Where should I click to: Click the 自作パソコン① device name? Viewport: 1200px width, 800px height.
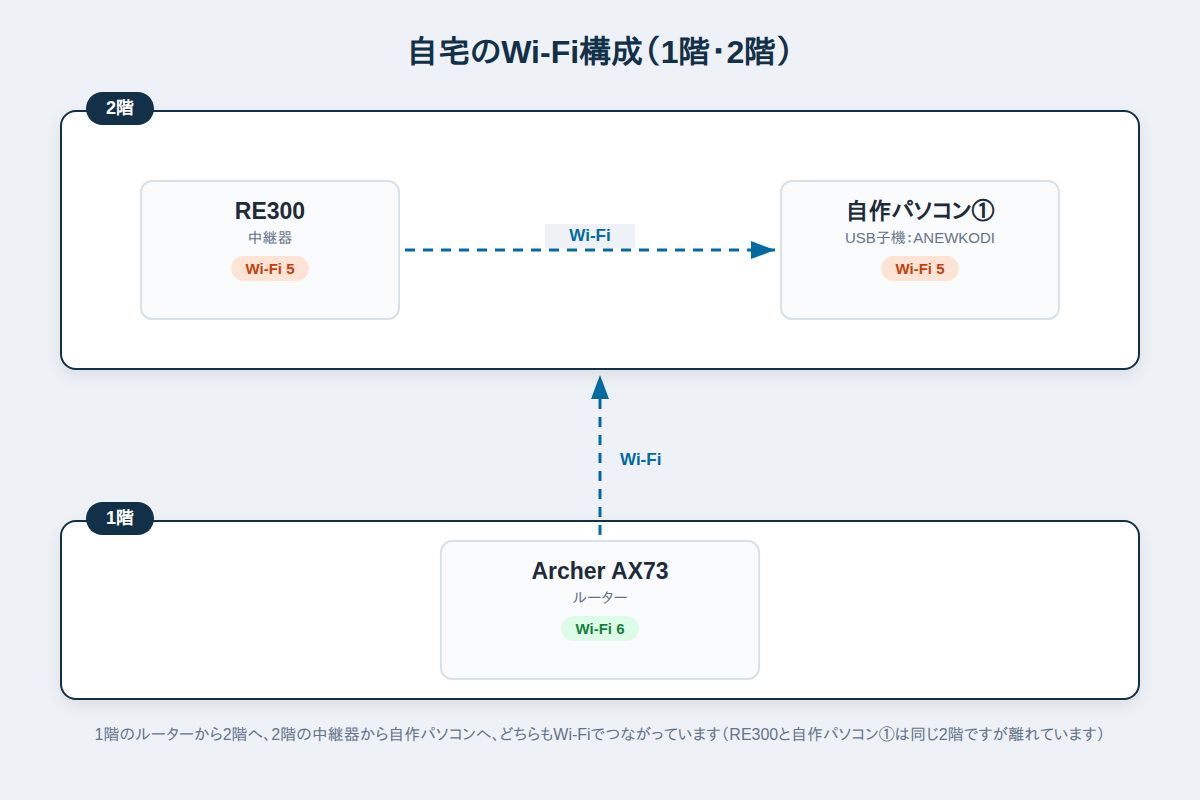pyautogui.click(x=920, y=211)
